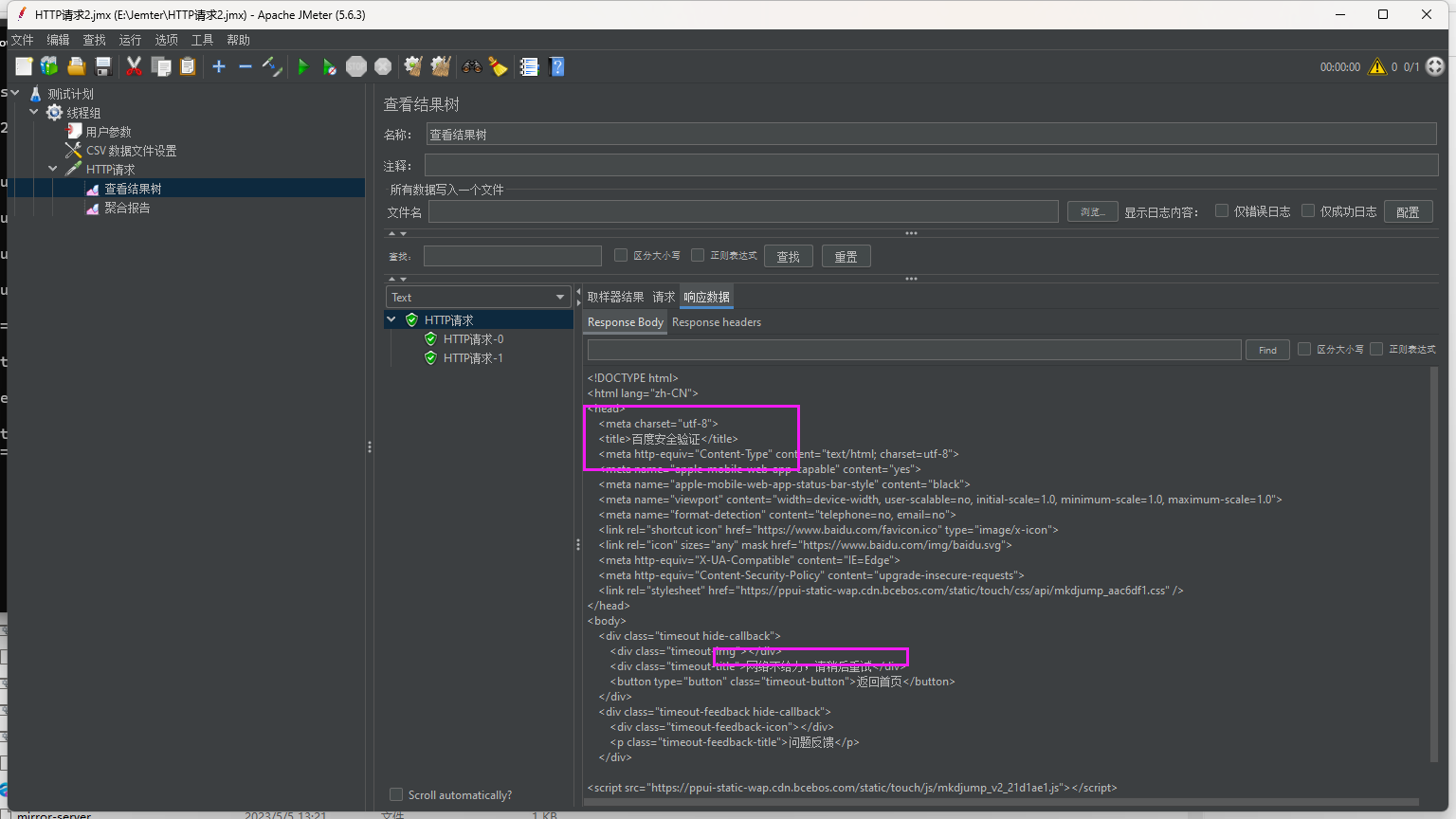Select HTTP请求-0 sub-result
Viewport: 1456px width, 819px height.
click(x=473, y=338)
